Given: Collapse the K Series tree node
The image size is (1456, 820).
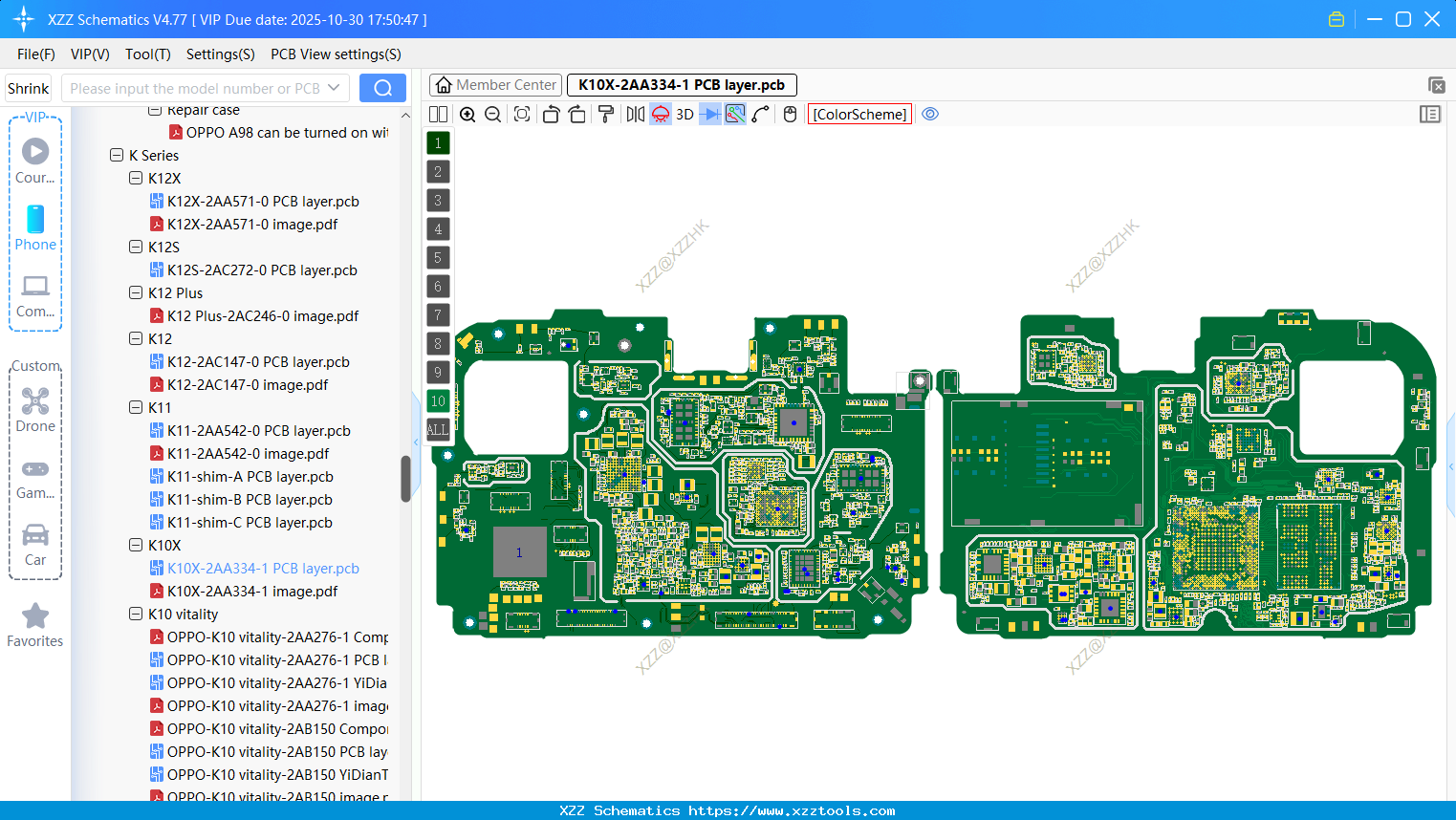Looking at the screenshot, I should 117,155.
